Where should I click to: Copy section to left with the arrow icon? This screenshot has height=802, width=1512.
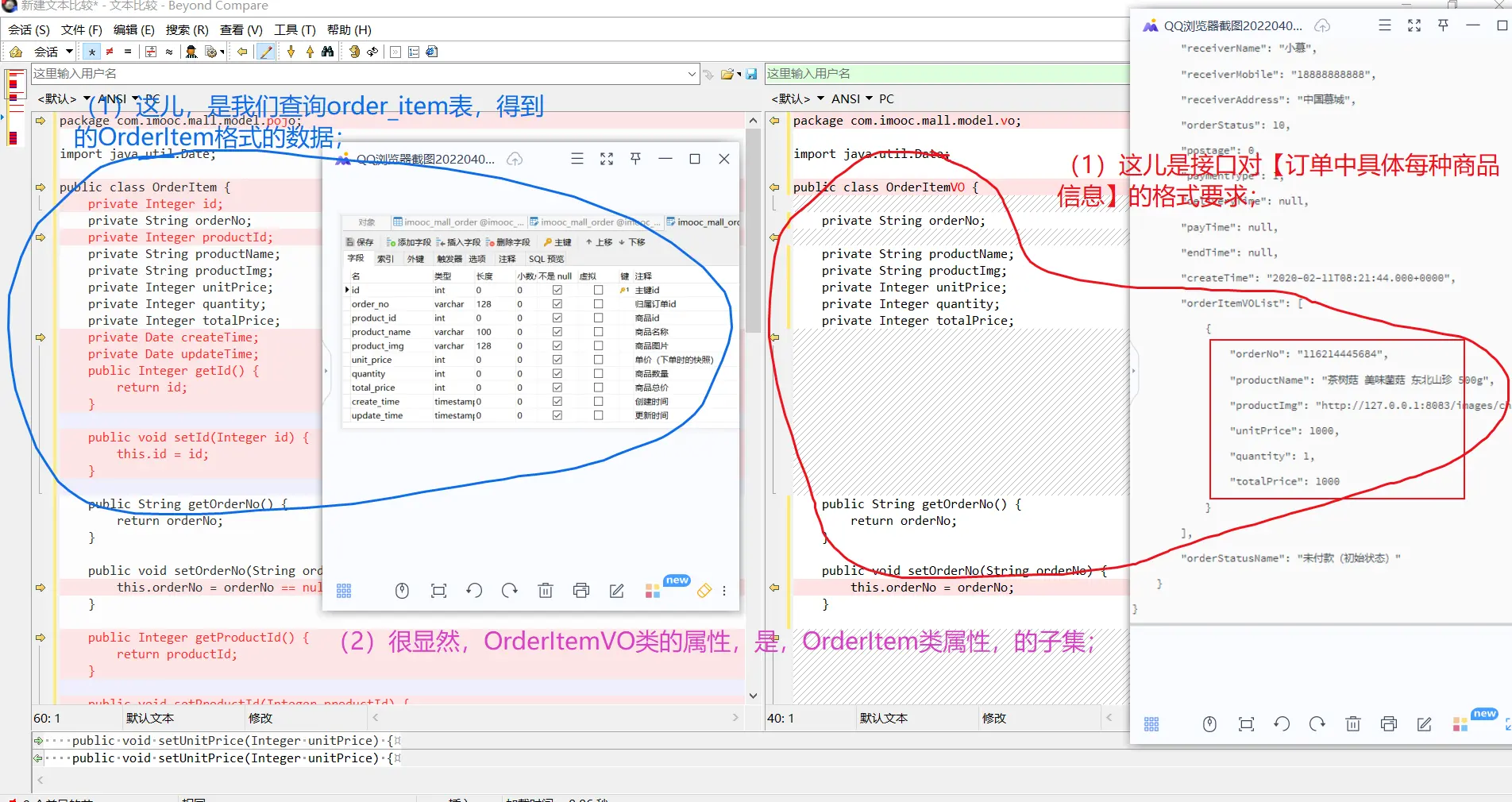coord(242,52)
